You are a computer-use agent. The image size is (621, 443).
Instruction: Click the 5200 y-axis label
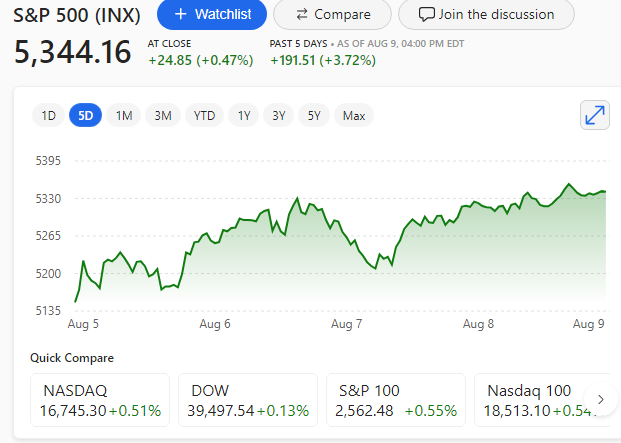[x=48, y=274]
